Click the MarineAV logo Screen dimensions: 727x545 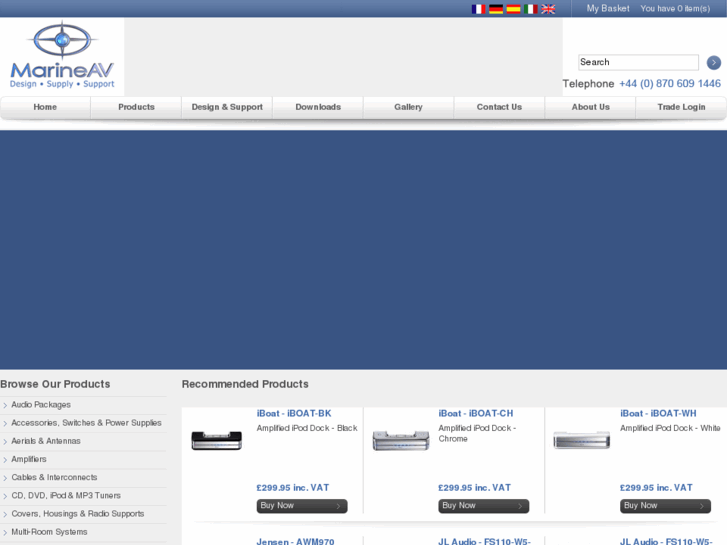pos(62,55)
